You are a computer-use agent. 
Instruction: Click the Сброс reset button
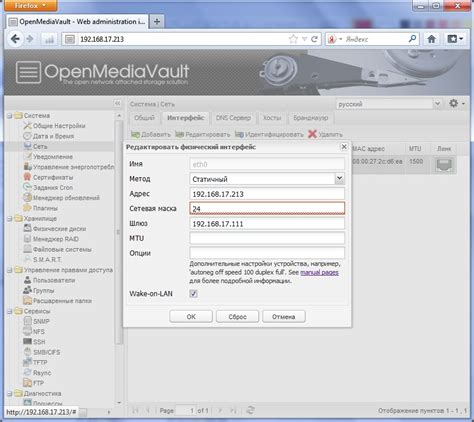tap(237, 316)
